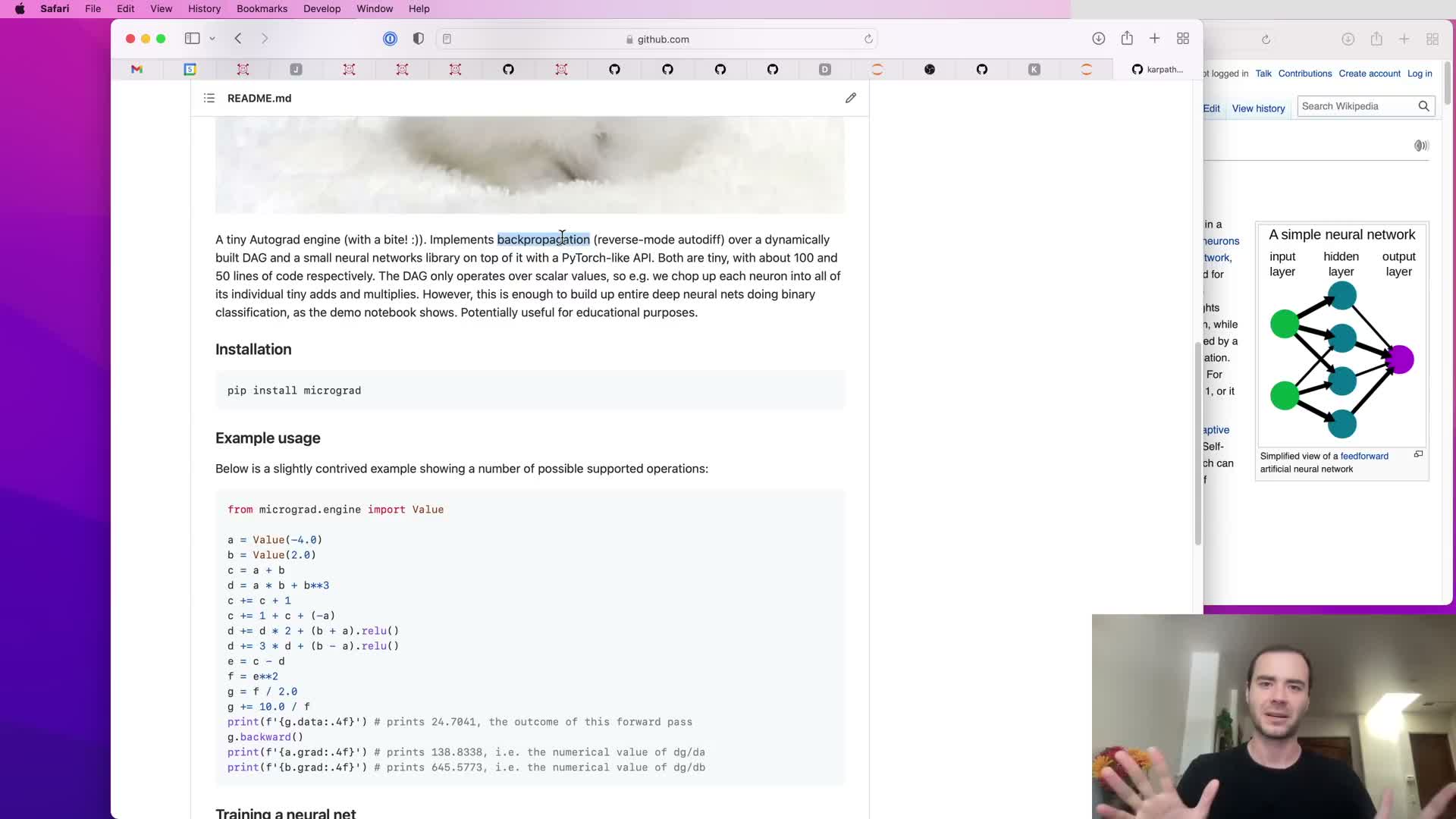Click the Wikipedia View history link
The image size is (1456, 819).
[x=1258, y=108]
